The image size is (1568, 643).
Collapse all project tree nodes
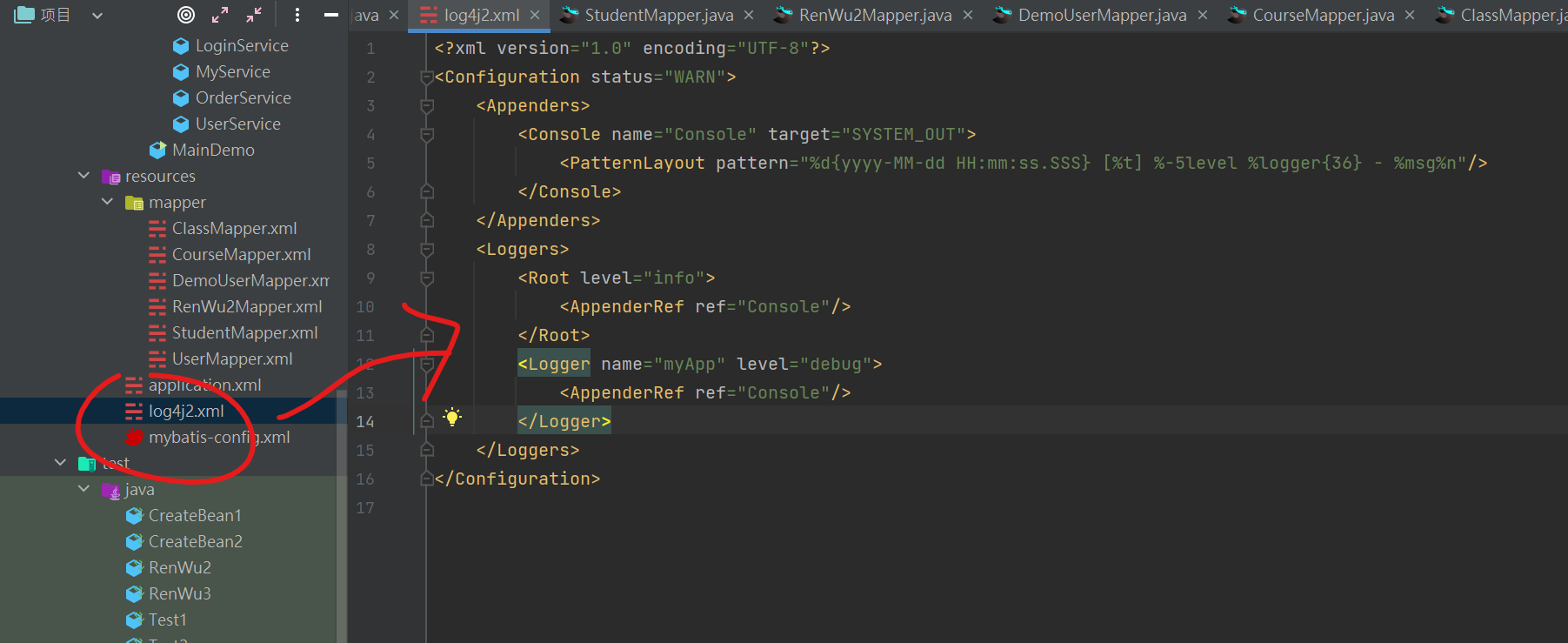click(x=254, y=15)
